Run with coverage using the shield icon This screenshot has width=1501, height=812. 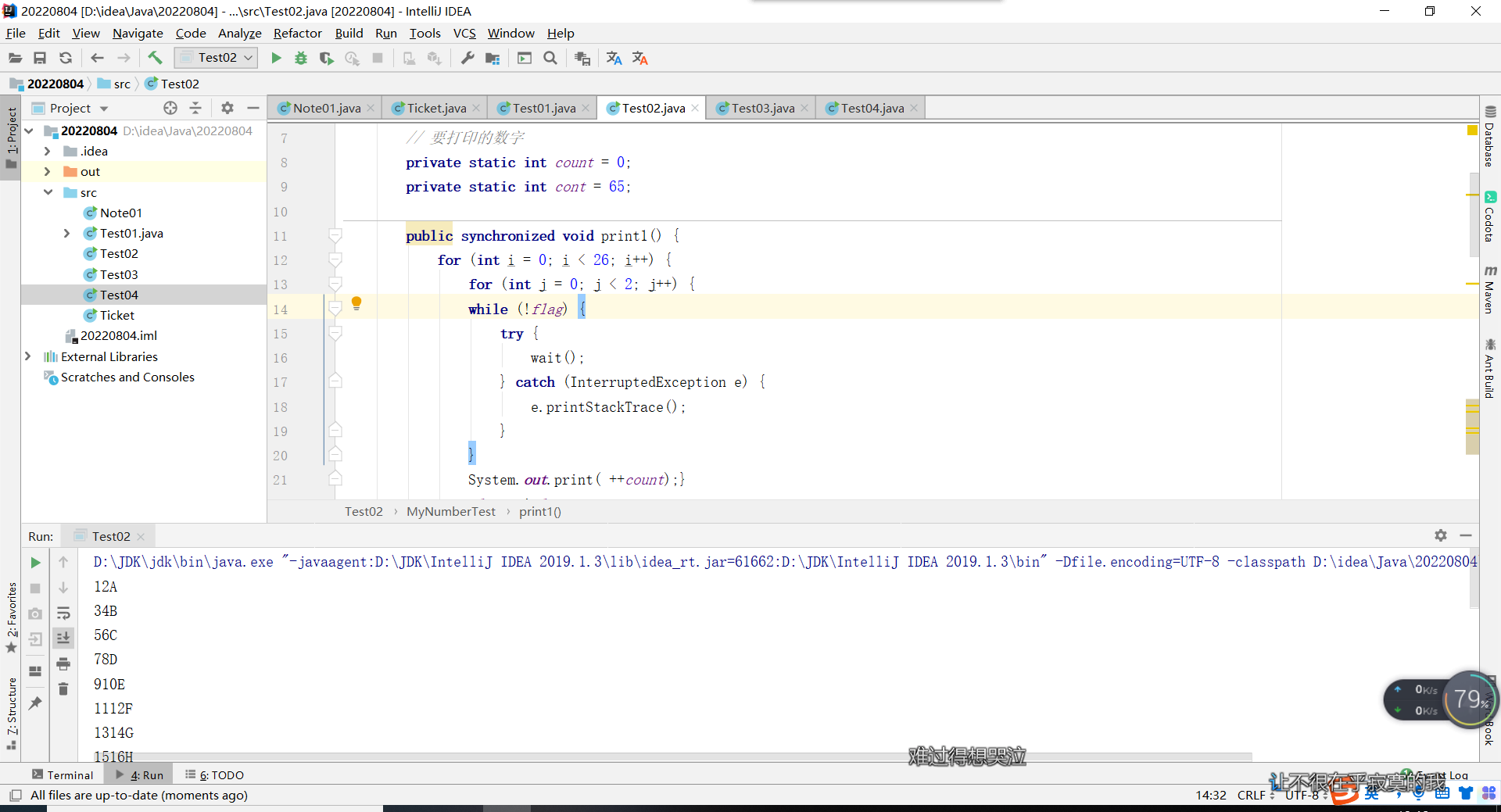pos(327,58)
